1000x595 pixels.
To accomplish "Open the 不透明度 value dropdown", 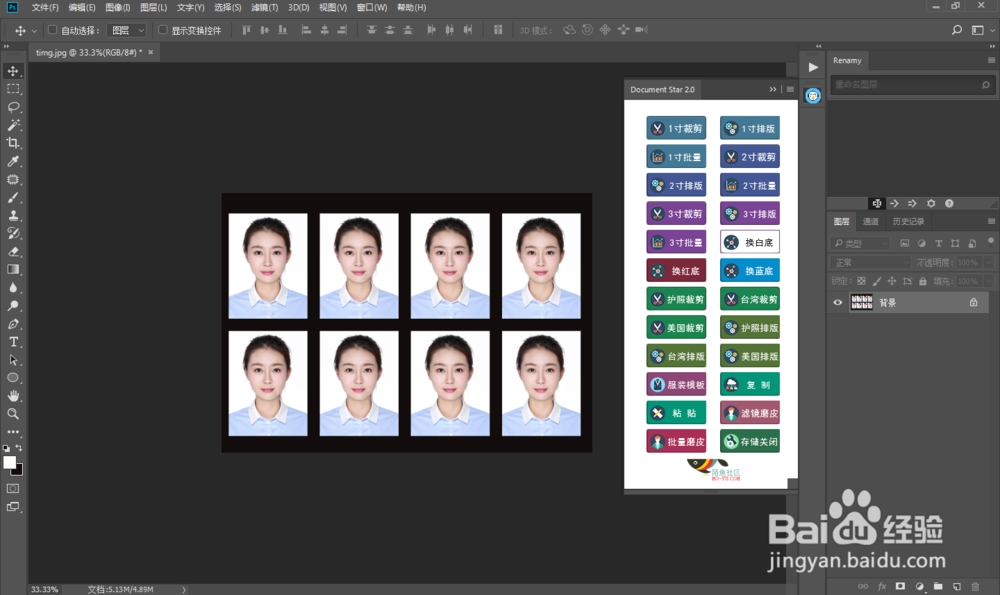I will (988, 262).
